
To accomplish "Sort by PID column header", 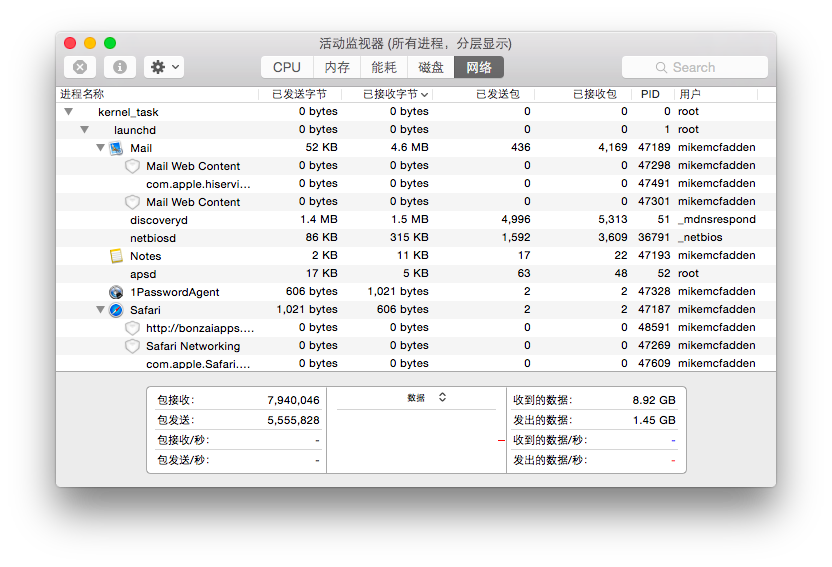I will coord(653,94).
